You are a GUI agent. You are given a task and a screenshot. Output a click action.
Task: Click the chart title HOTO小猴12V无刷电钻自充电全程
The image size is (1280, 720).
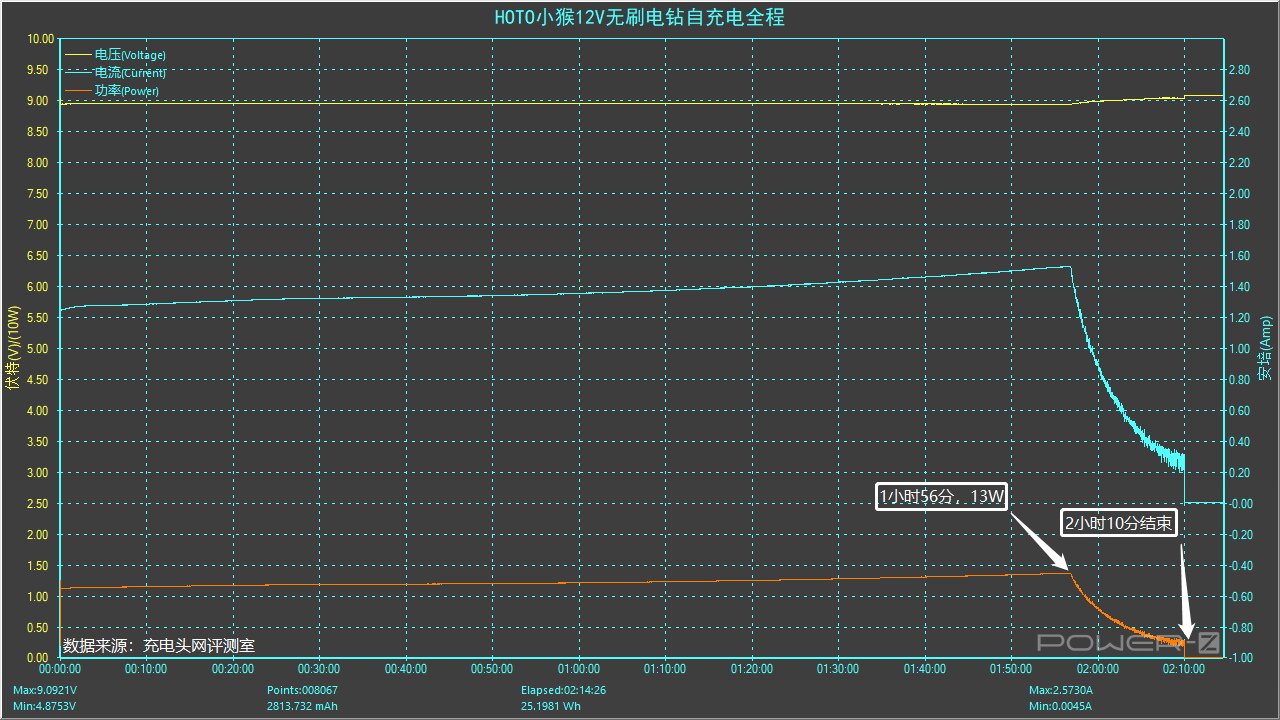640,17
